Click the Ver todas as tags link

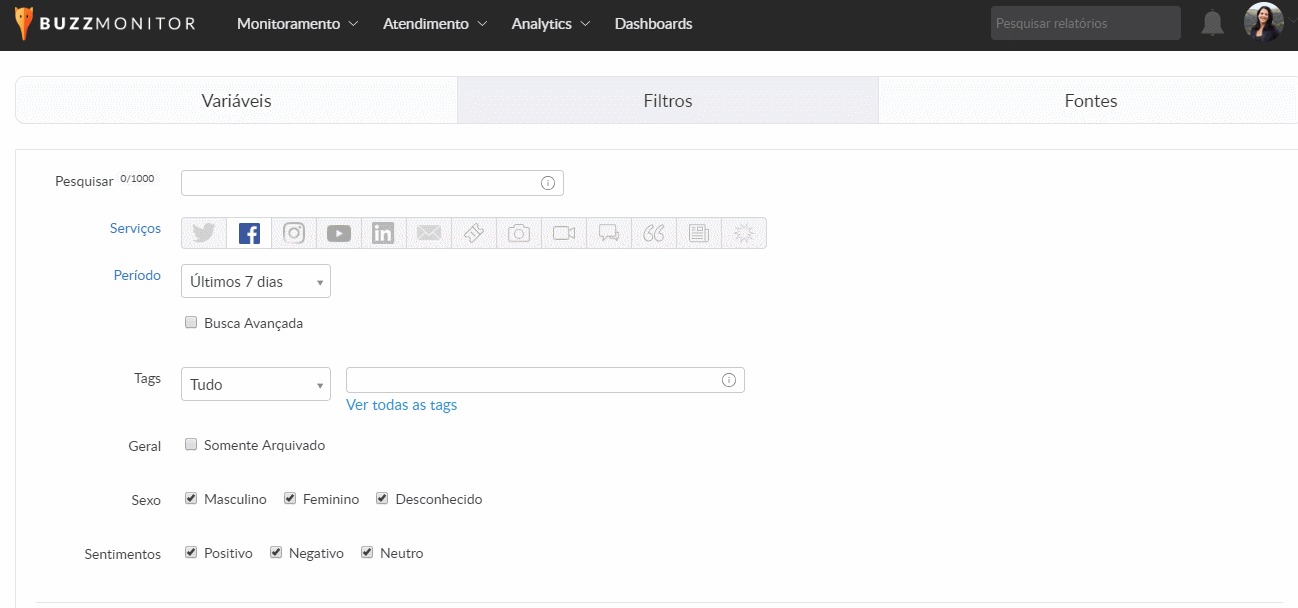click(x=401, y=405)
